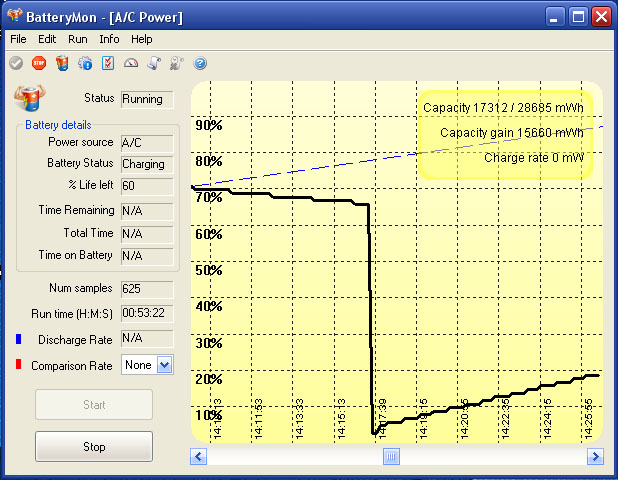Click the disabled Start button
This screenshot has width=618, height=480.
[x=94, y=405]
